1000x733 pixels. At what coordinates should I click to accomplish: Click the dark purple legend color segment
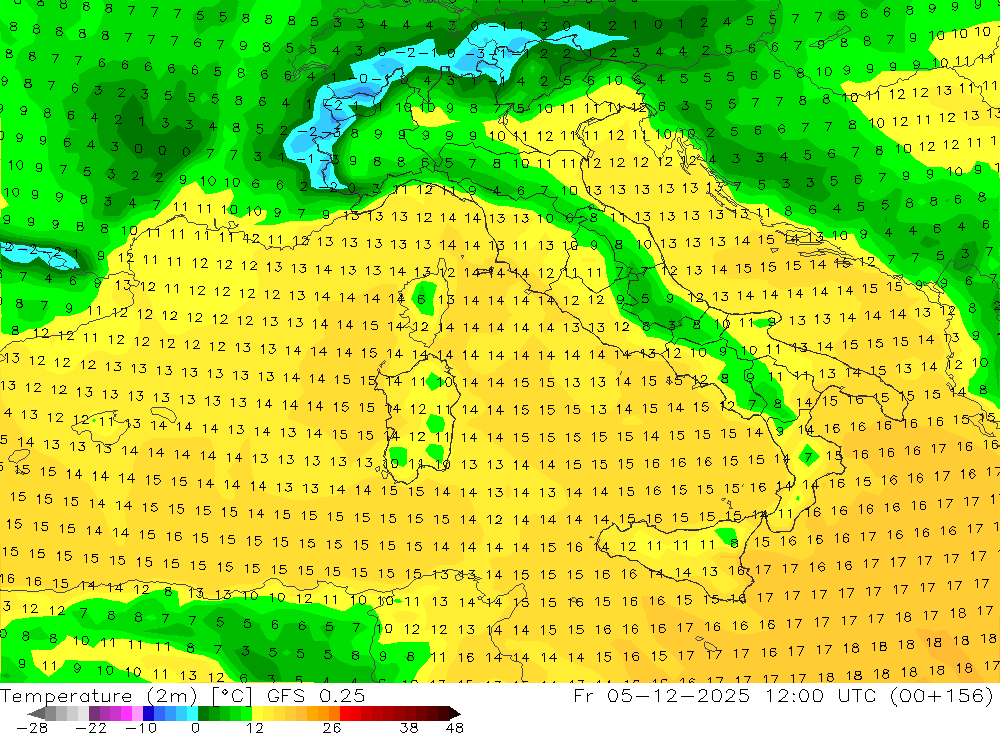[x=94, y=713]
